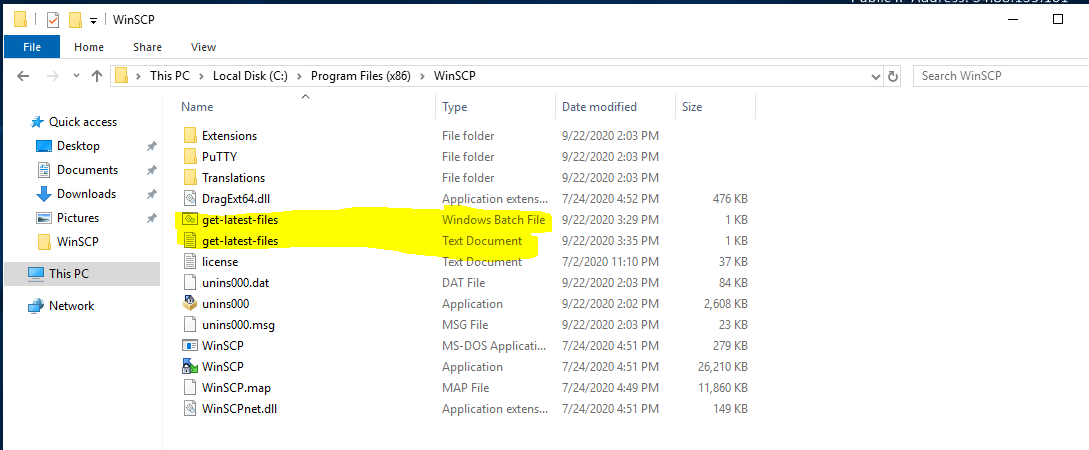This screenshot has width=1089, height=450.
Task: Open the File ribbon tab
Action: pos(32,47)
